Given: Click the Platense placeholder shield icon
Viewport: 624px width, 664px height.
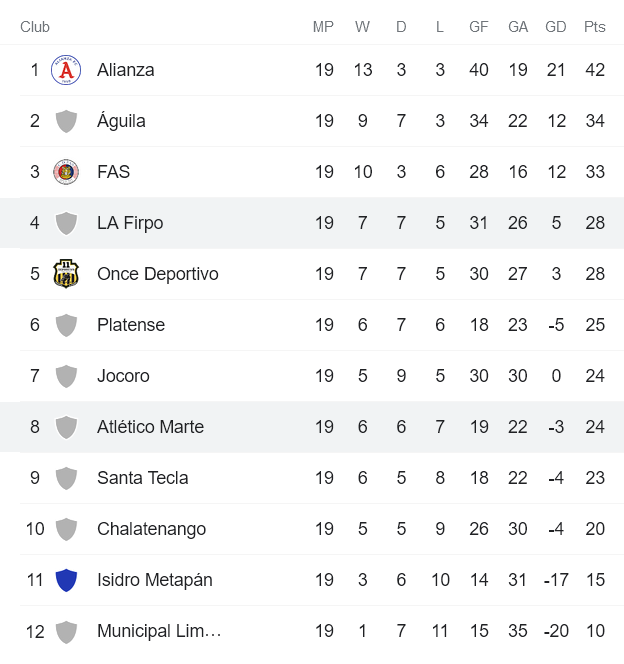Looking at the screenshot, I should pyautogui.click(x=66, y=325).
